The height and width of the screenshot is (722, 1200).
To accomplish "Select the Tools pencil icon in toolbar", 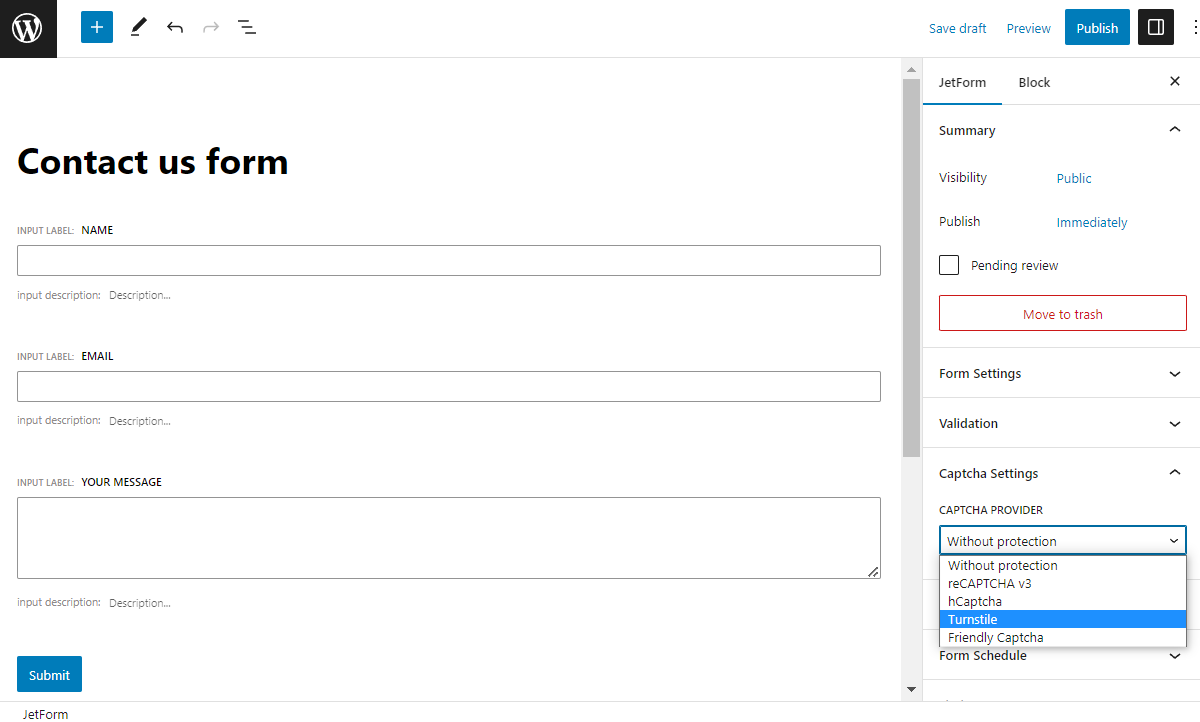I will pos(138,27).
